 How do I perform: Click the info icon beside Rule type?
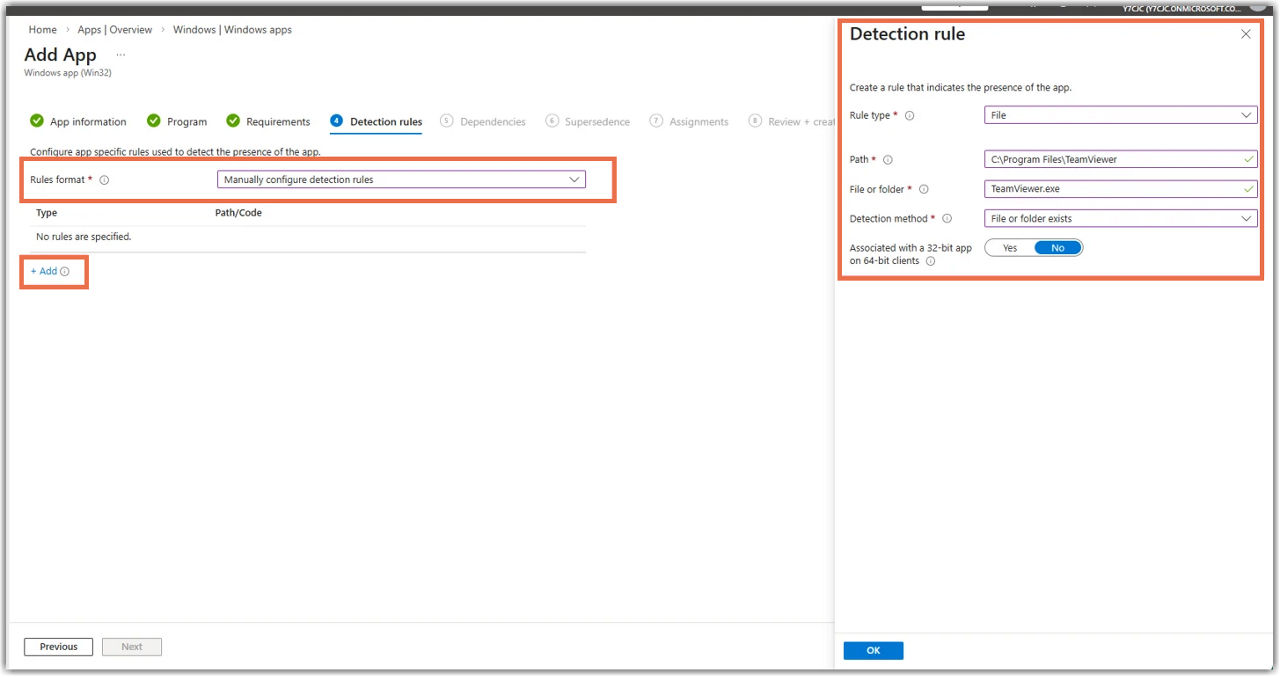[x=911, y=115]
